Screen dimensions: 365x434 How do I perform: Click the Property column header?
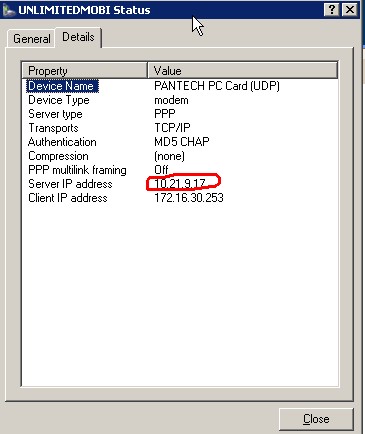point(85,70)
